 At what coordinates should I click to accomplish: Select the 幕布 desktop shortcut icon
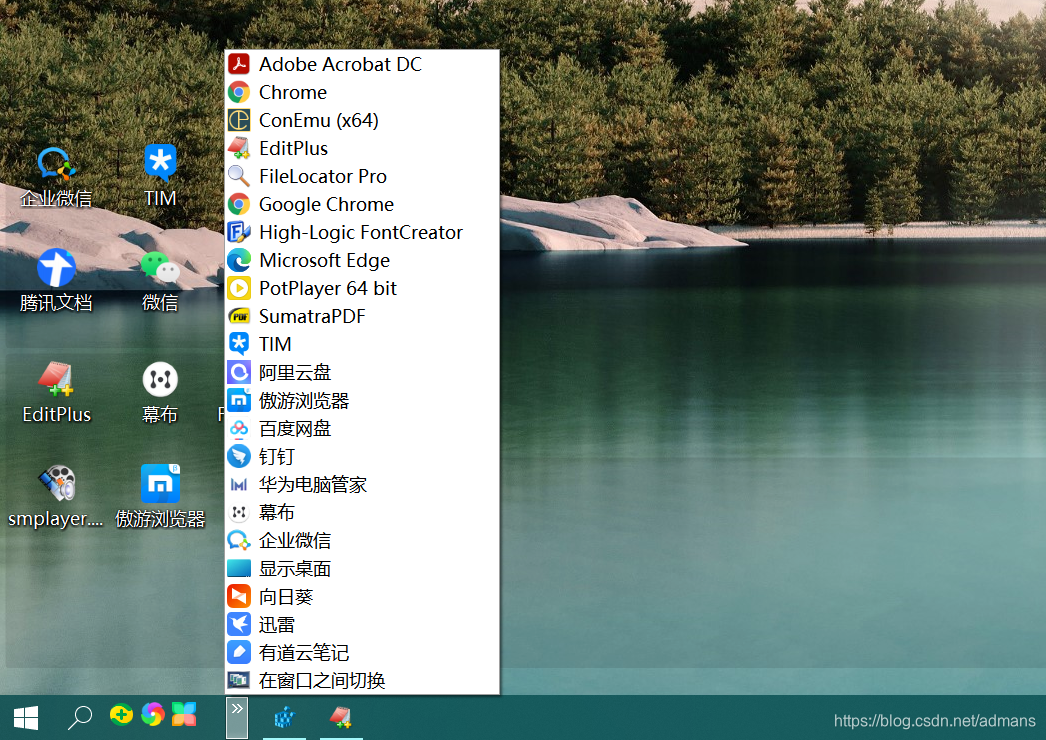point(160,393)
